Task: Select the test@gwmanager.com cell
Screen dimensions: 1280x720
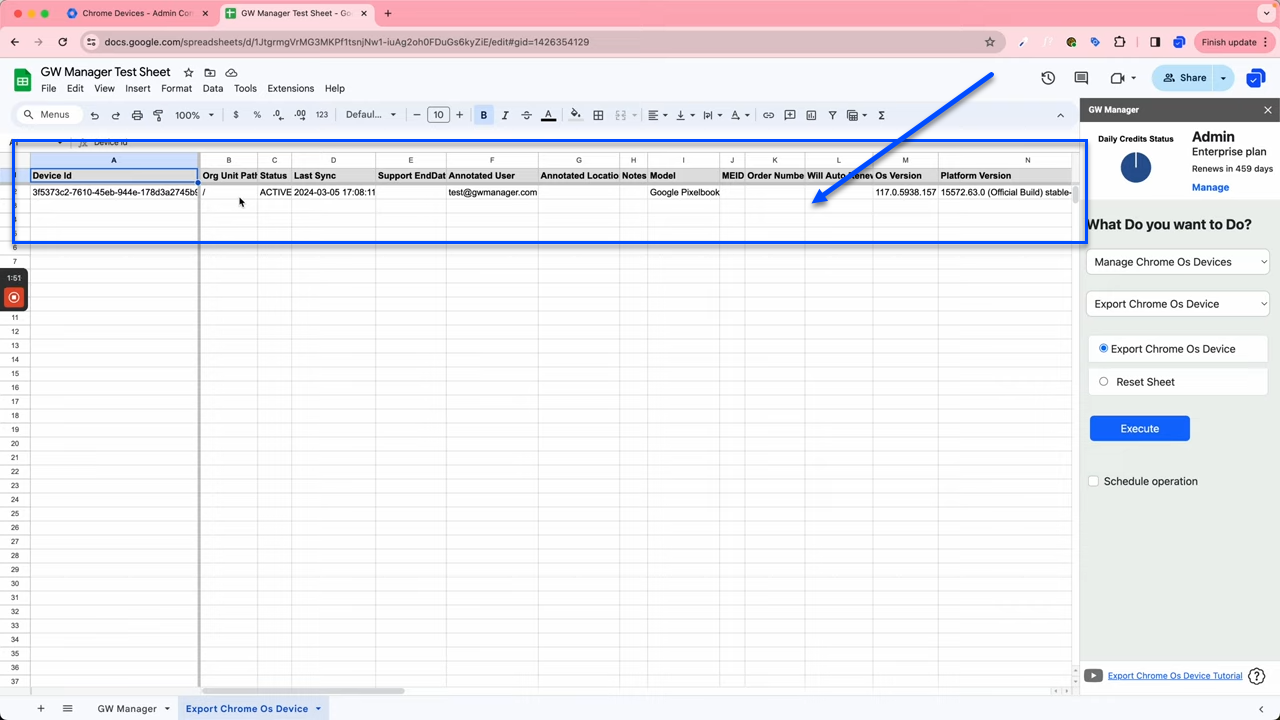Action: 492,192
